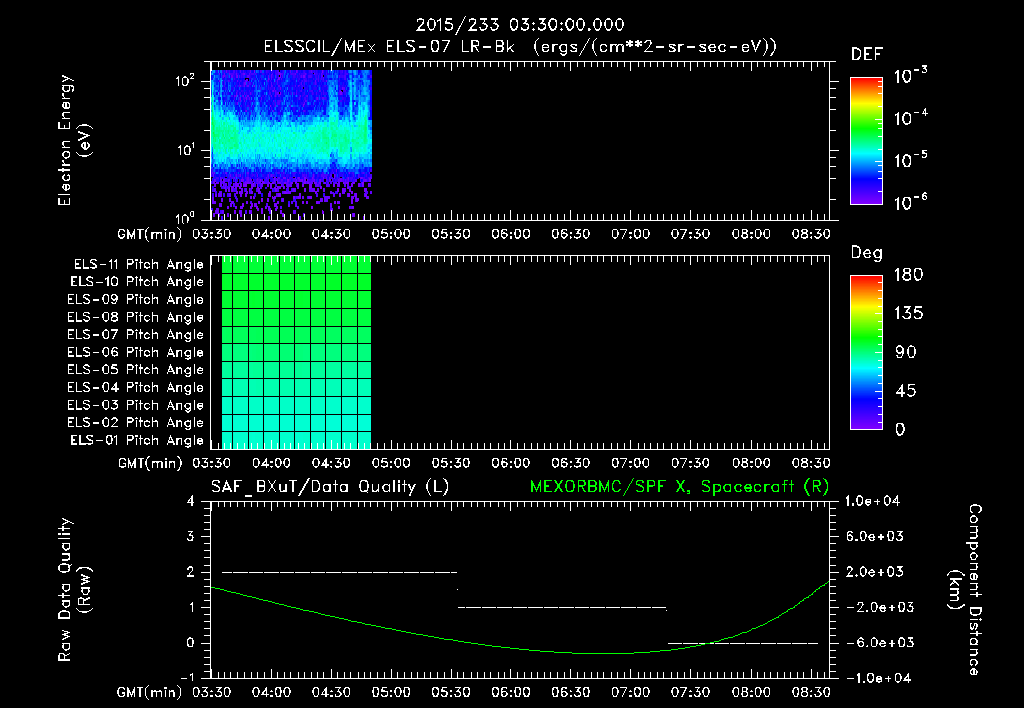Click the 10^-3 DEF colorbar value
Viewport: 1024px width, 708px height.
coord(910,75)
